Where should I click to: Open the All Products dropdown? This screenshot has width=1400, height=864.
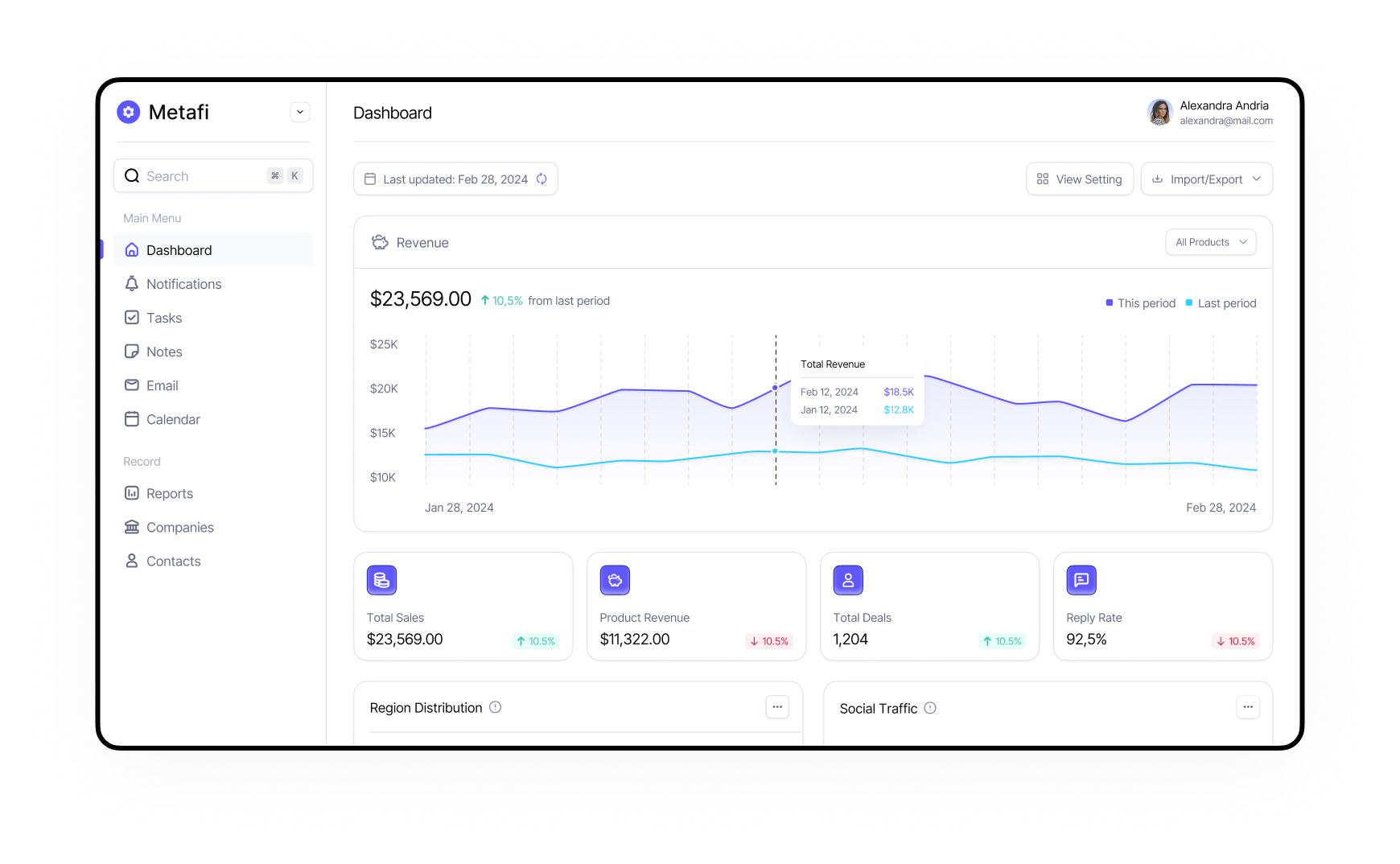click(x=1210, y=242)
